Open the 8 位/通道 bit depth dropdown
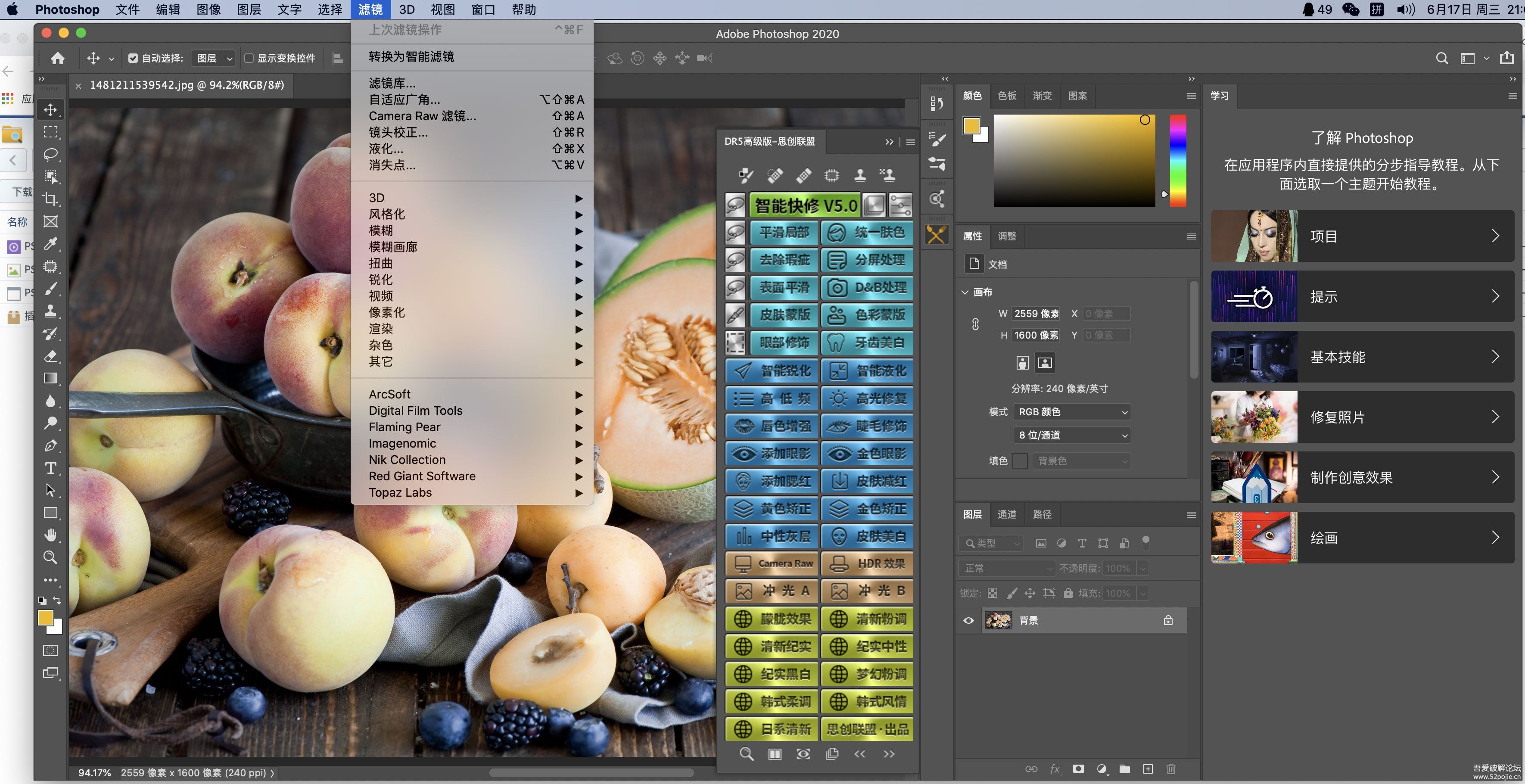This screenshot has width=1525, height=784. 1071,435
